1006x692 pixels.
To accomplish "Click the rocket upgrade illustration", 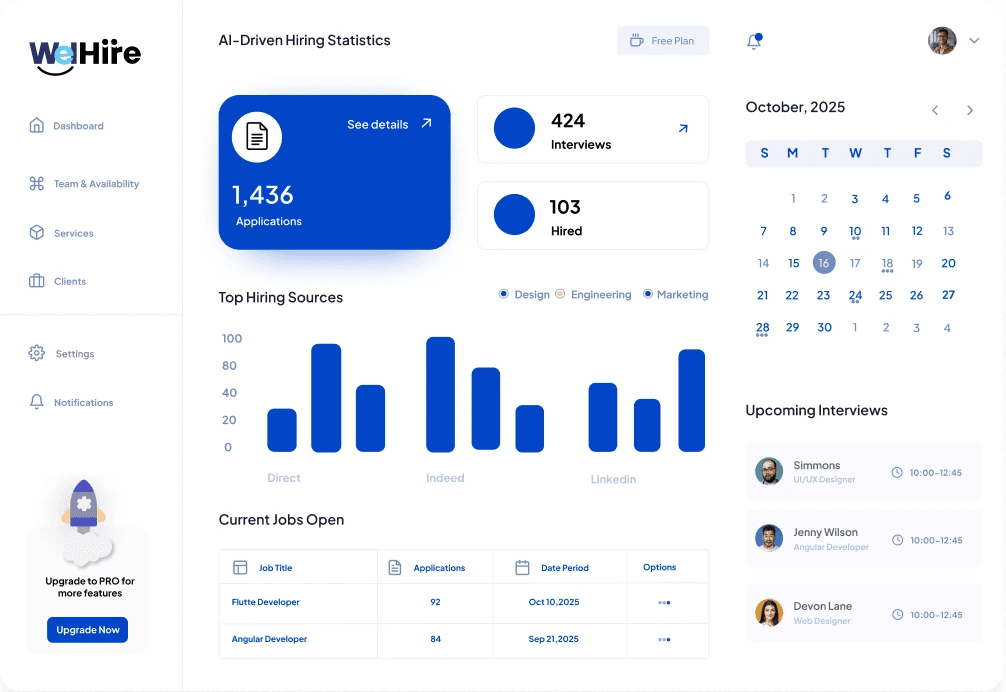I will (x=87, y=523).
